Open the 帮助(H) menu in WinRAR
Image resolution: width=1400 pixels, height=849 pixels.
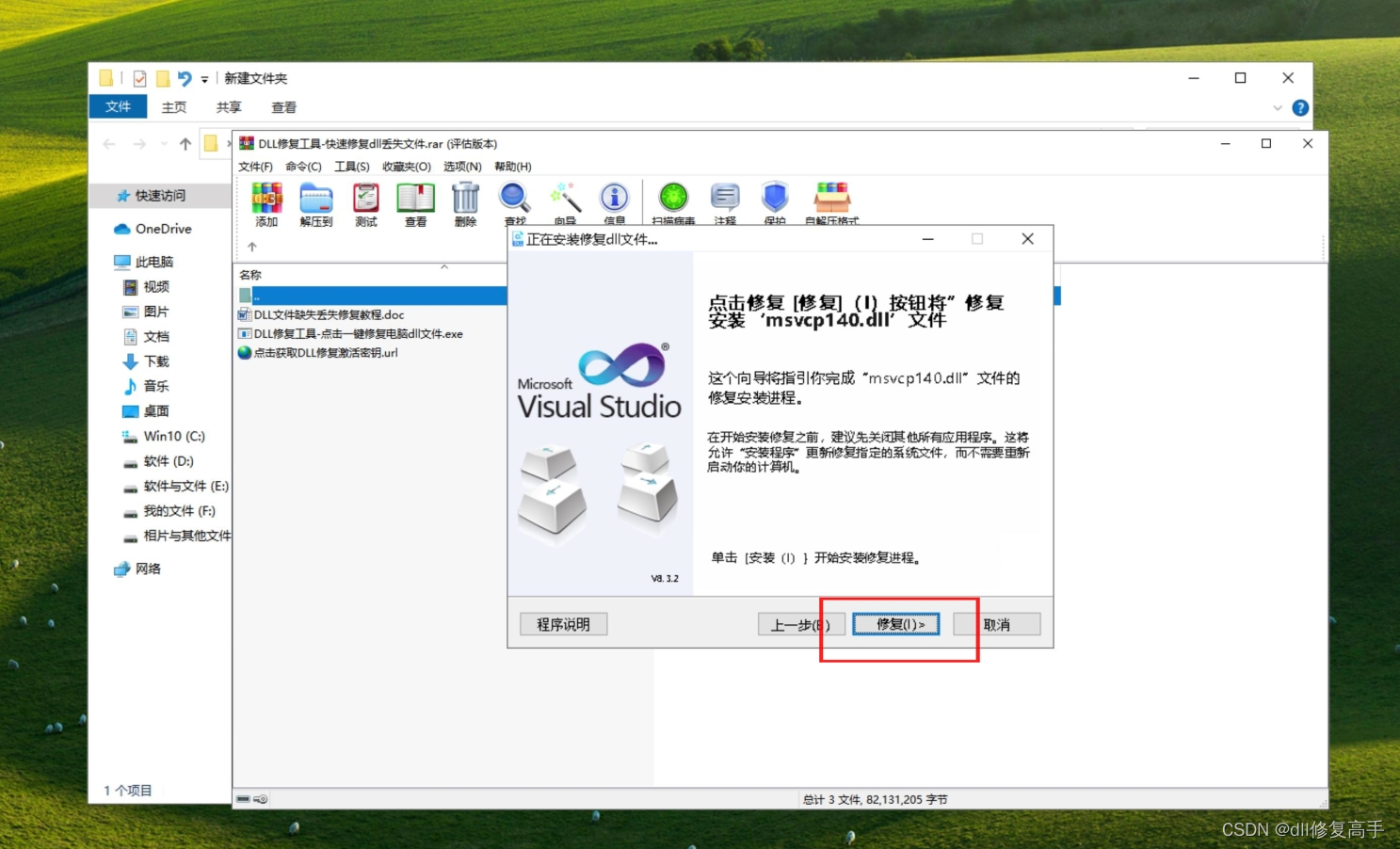[513, 167]
